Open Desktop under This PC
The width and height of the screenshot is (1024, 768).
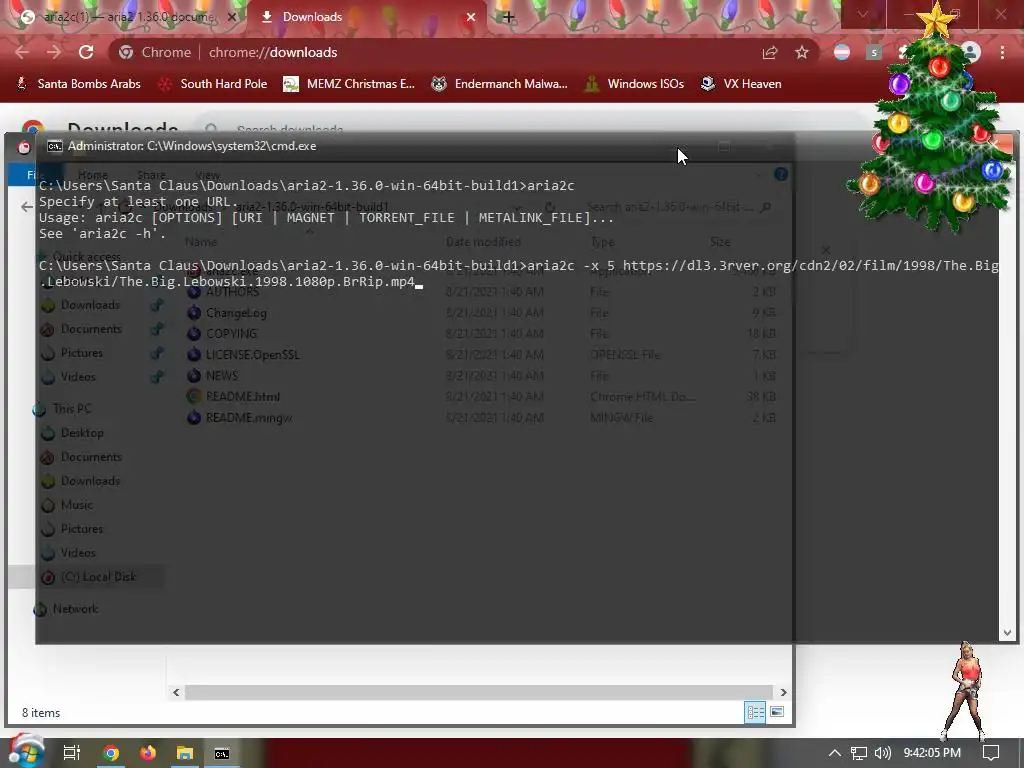click(82, 433)
